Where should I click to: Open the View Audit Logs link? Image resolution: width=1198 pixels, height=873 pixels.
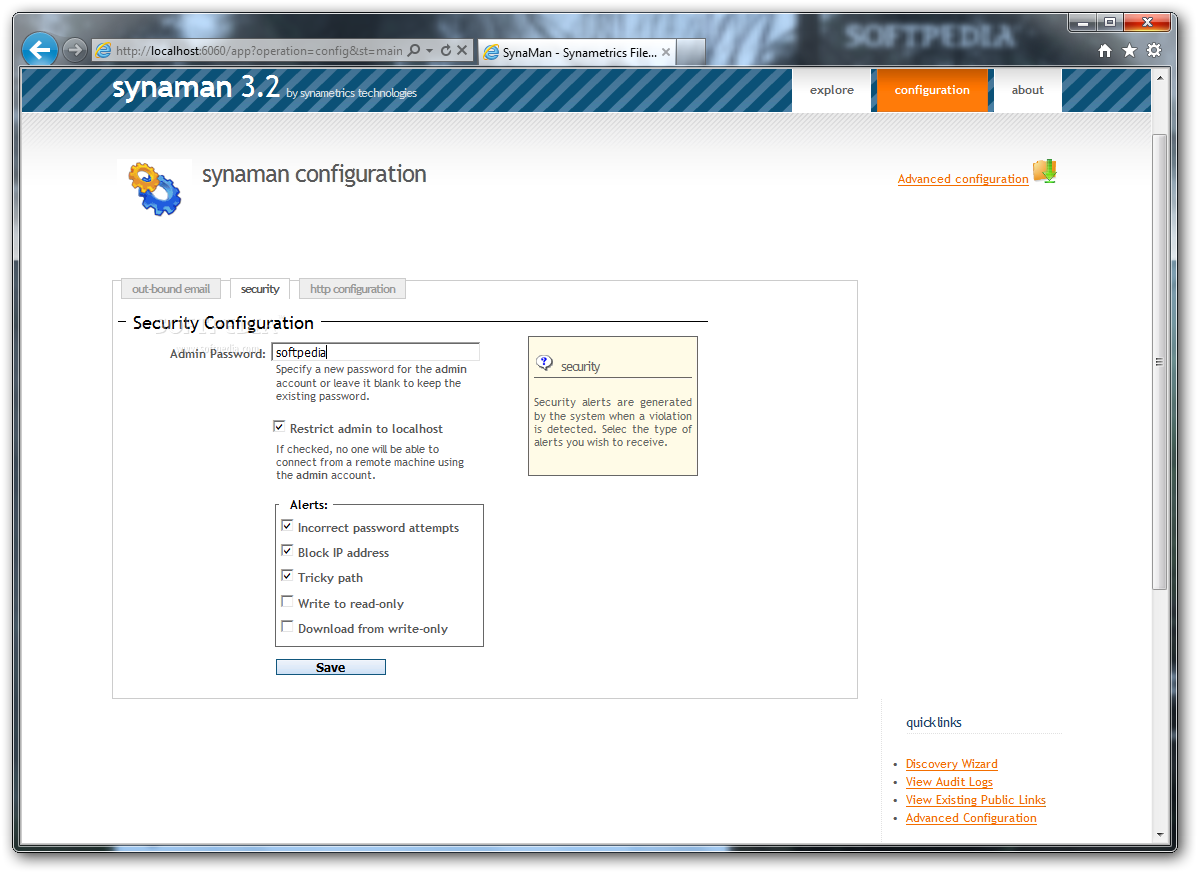point(949,782)
